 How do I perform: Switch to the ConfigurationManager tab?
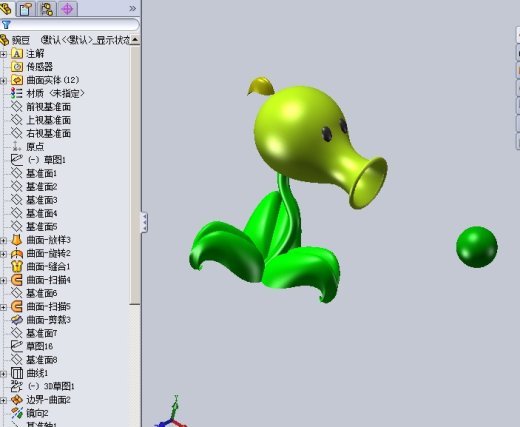[x=47, y=9]
